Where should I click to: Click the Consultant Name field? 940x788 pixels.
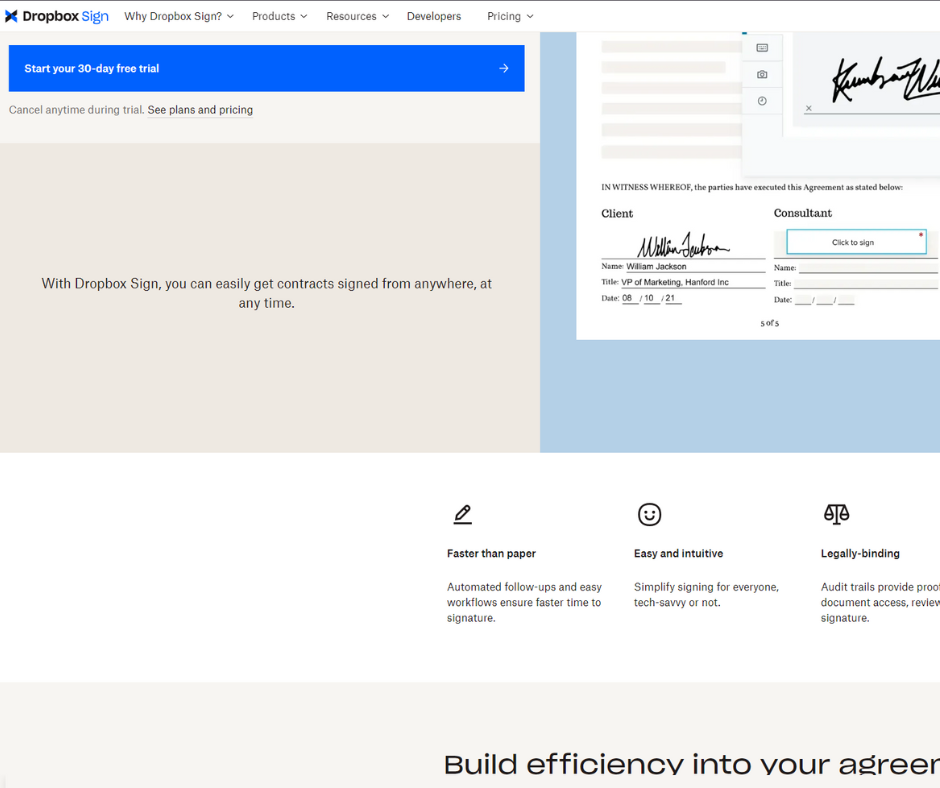pos(868,268)
